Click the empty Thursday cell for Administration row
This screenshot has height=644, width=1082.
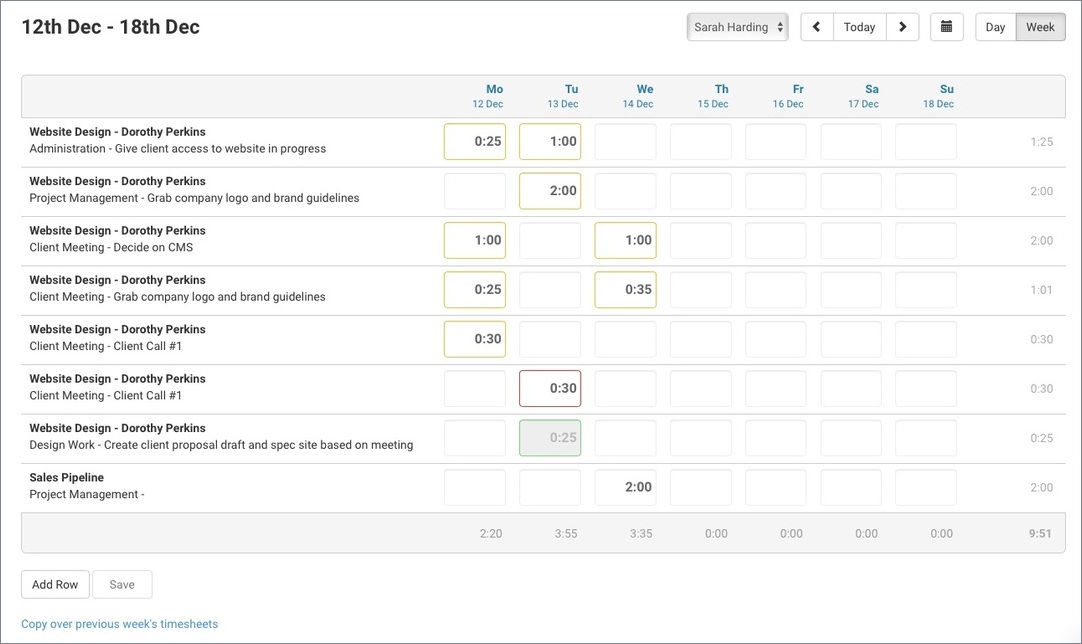[700, 141]
